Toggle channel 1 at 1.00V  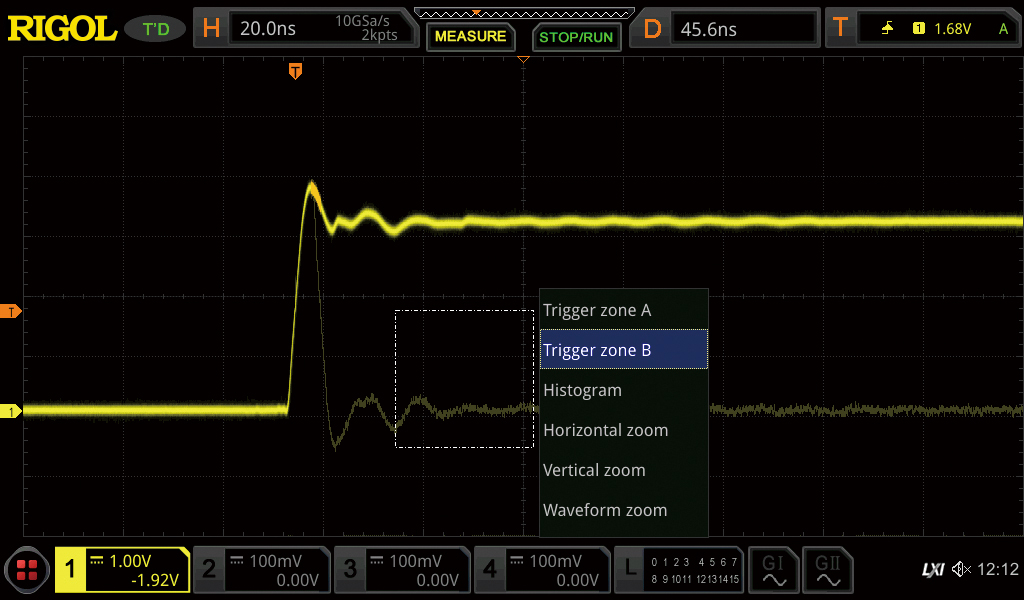coord(122,570)
